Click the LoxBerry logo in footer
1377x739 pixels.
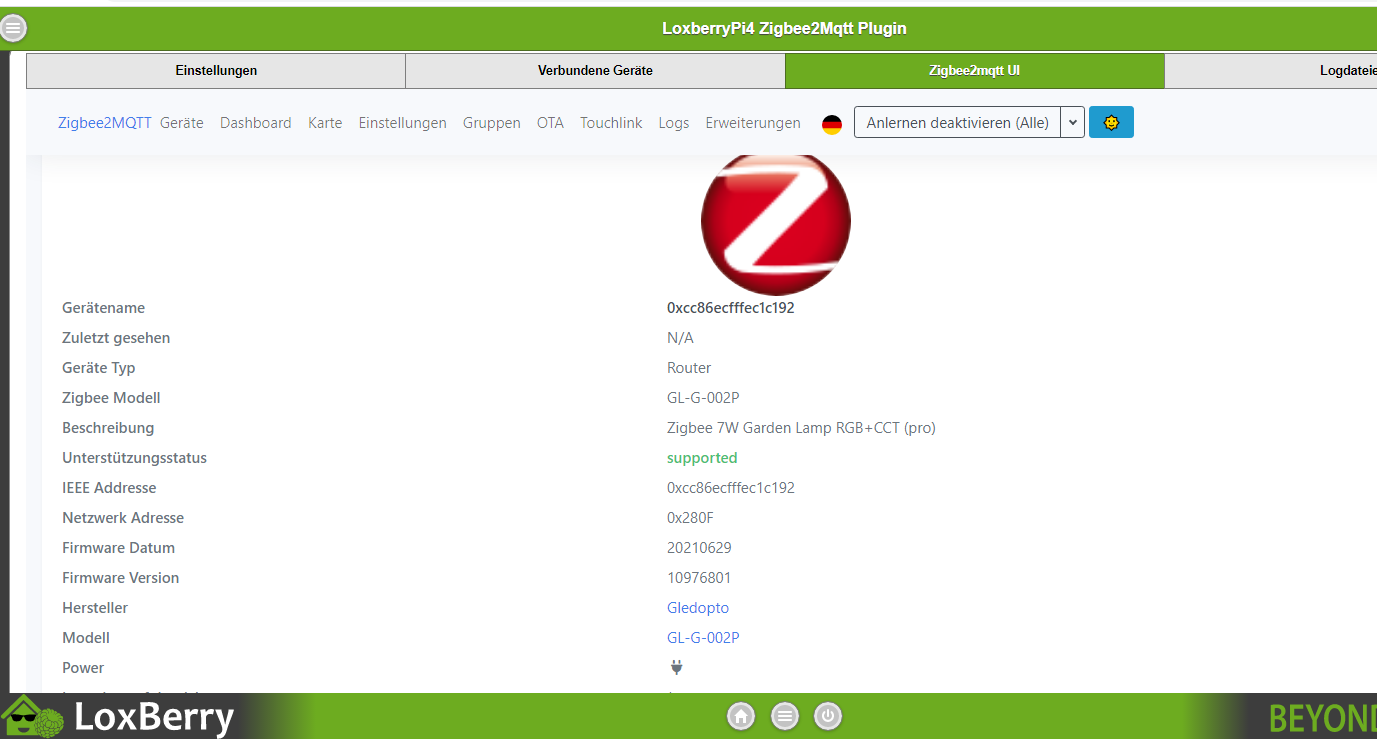click(118, 717)
